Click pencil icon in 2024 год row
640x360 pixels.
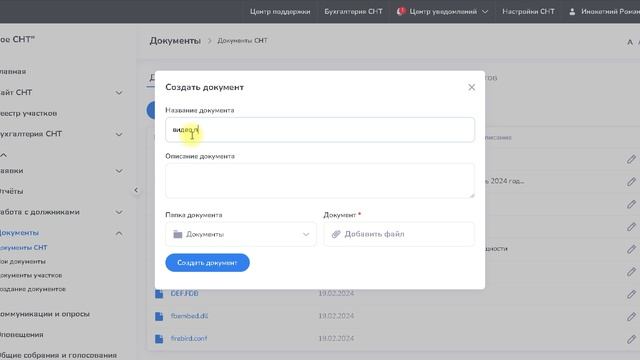(631, 181)
